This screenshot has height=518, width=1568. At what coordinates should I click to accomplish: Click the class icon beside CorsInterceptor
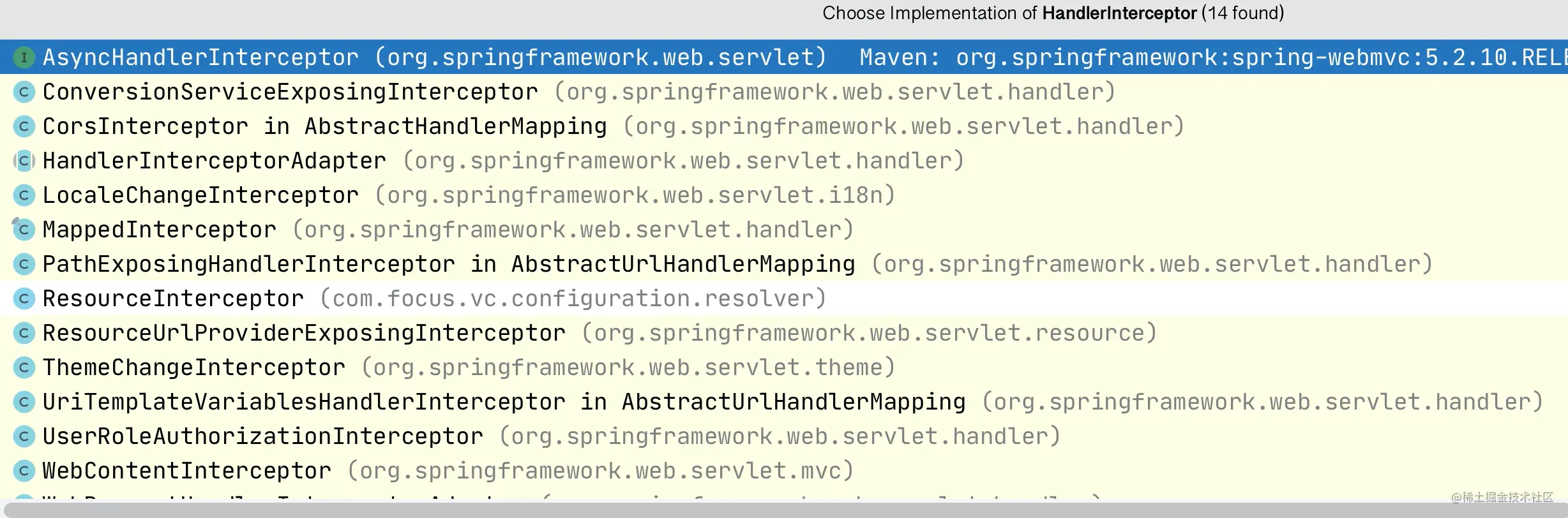24,126
